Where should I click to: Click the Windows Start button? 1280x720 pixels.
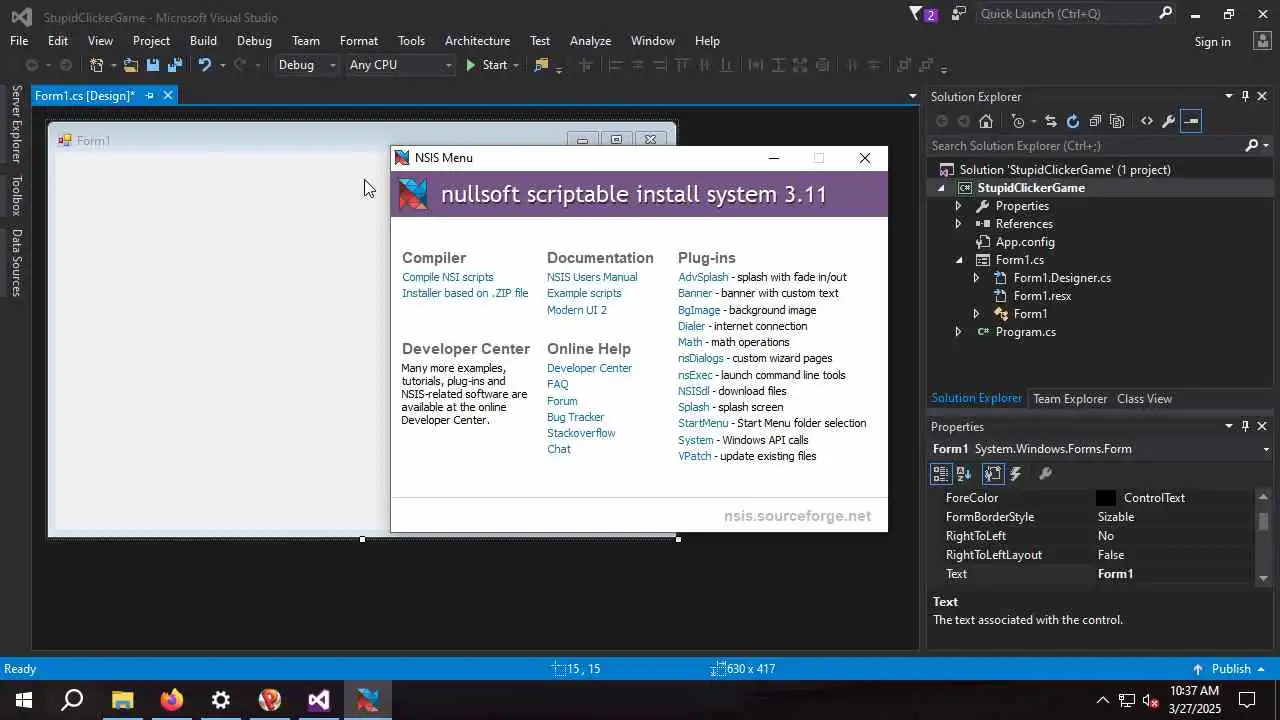point(24,700)
